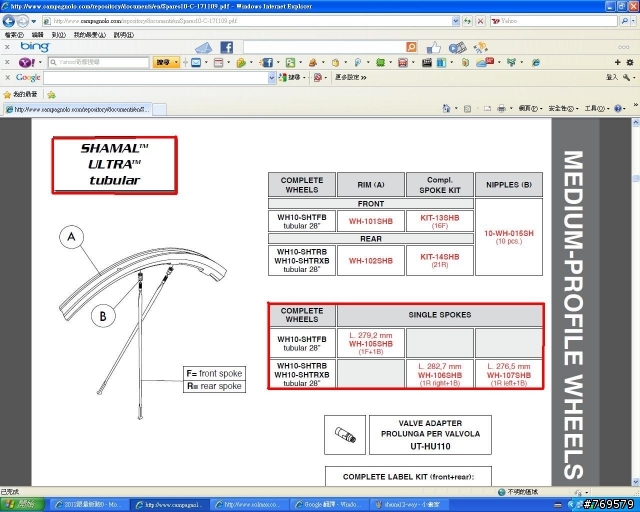The width and height of the screenshot is (640, 512).
Task: Click the address bar URL field
Action: tap(247, 21)
